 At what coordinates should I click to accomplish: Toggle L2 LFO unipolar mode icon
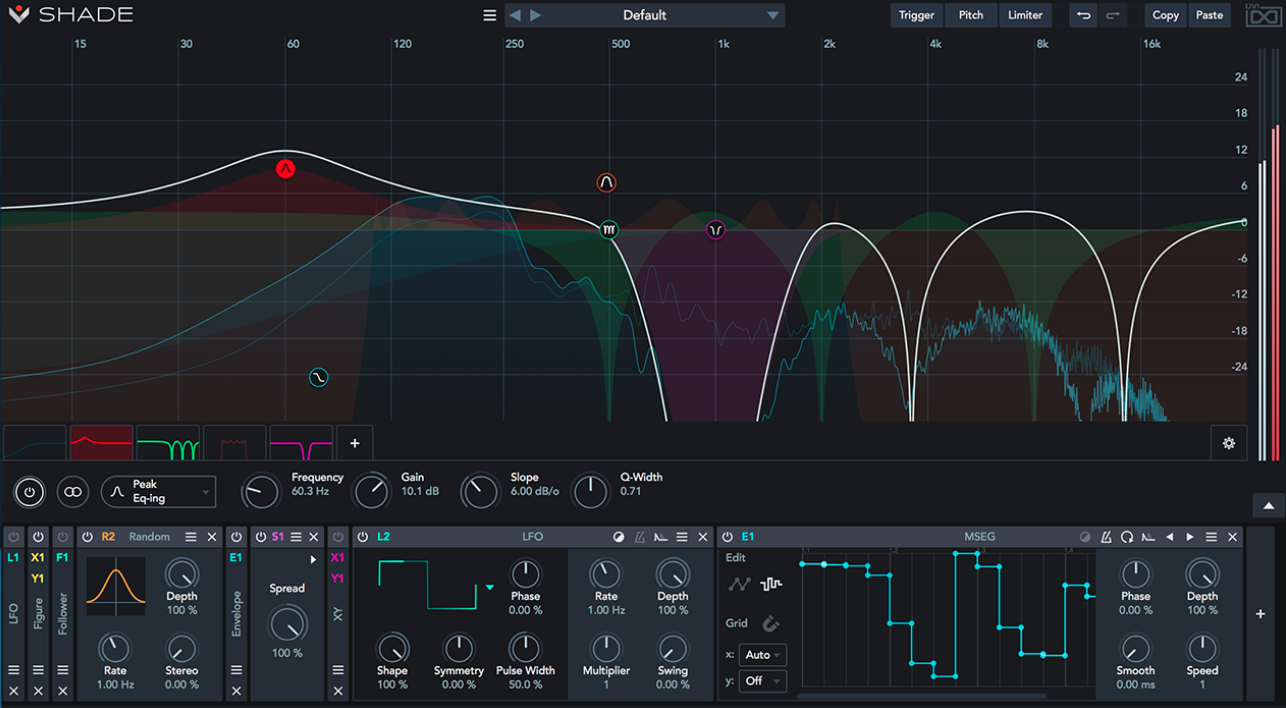[x=618, y=537]
